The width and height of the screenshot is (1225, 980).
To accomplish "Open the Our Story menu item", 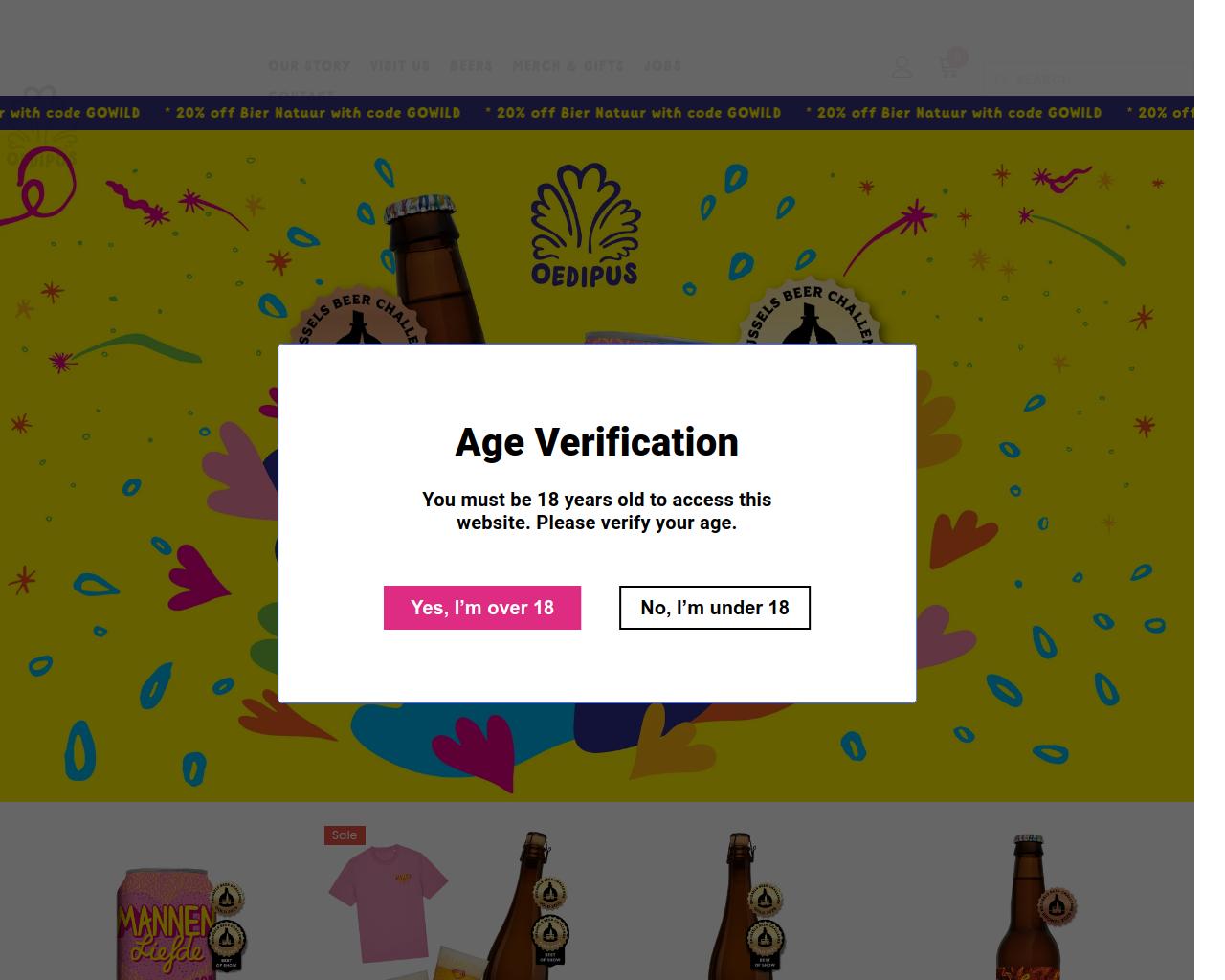I will pos(309,66).
